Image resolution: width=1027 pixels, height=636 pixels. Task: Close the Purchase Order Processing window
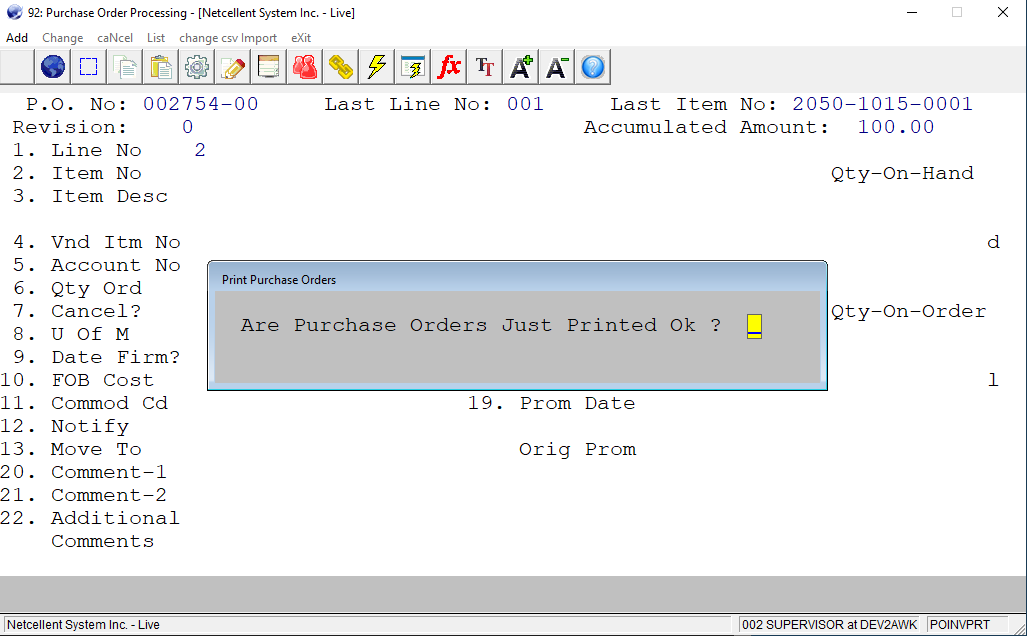click(1003, 12)
